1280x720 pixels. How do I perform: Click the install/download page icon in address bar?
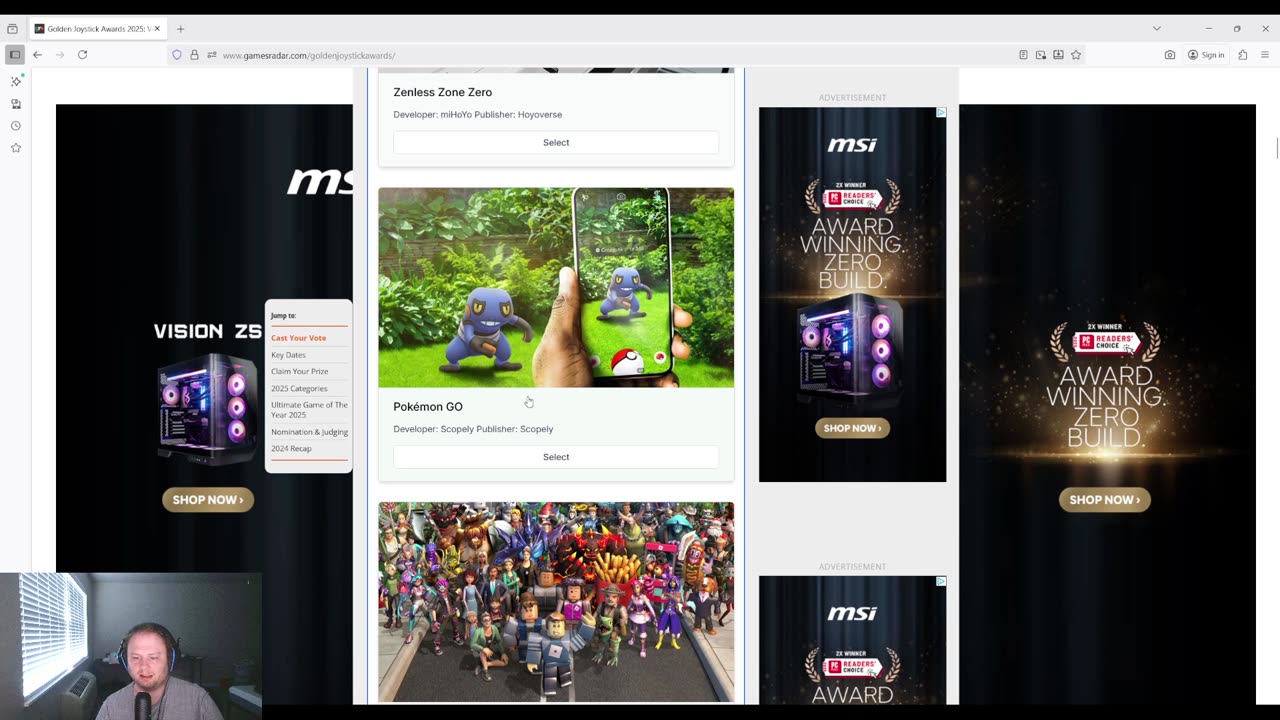point(1058,55)
